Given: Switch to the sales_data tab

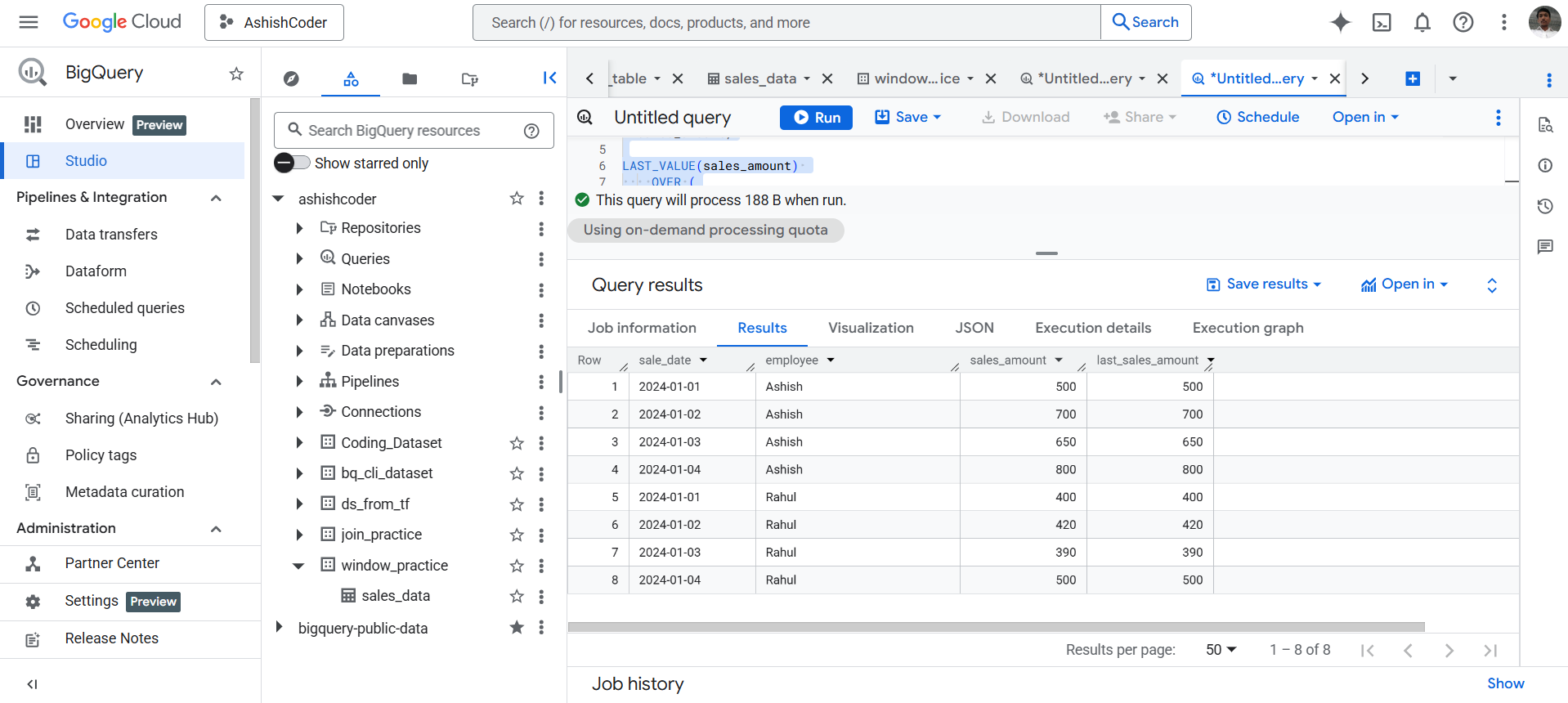Looking at the screenshot, I should [x=759, y=78].
